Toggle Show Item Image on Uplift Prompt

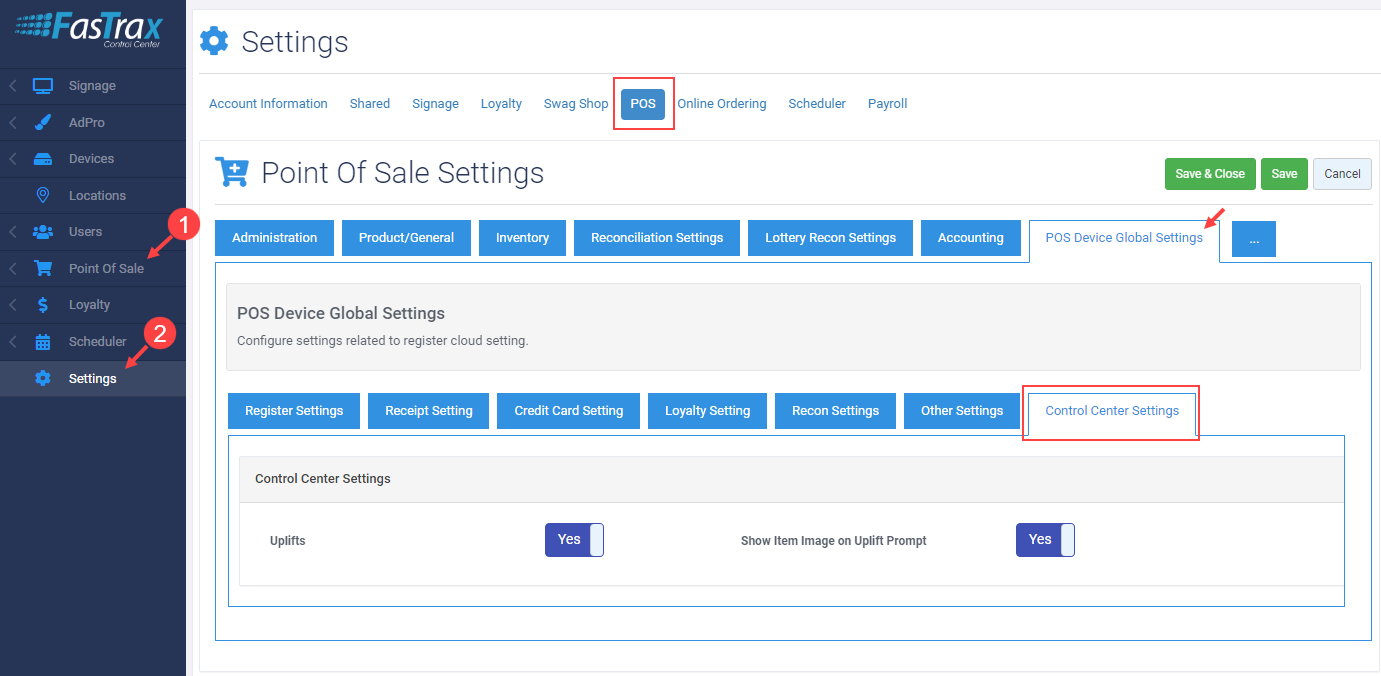click(1045, 540)
